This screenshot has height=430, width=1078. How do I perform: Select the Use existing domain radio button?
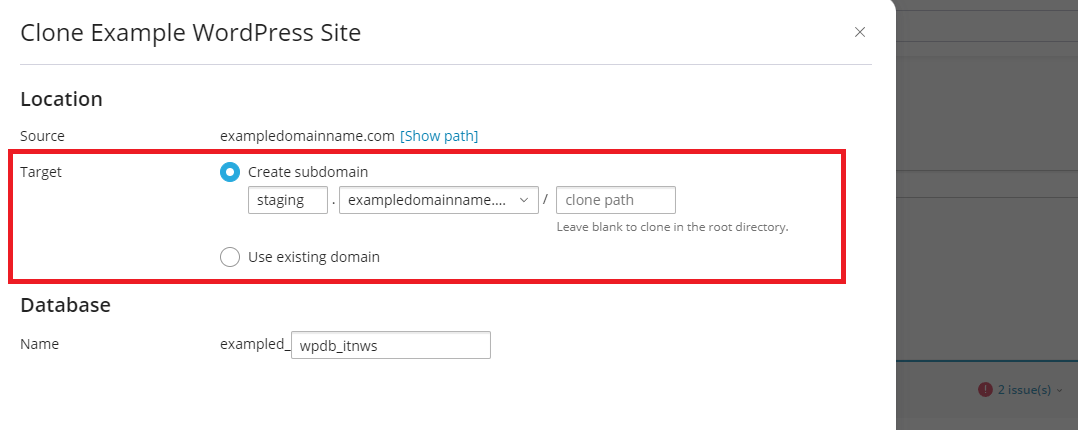(230, 257)
